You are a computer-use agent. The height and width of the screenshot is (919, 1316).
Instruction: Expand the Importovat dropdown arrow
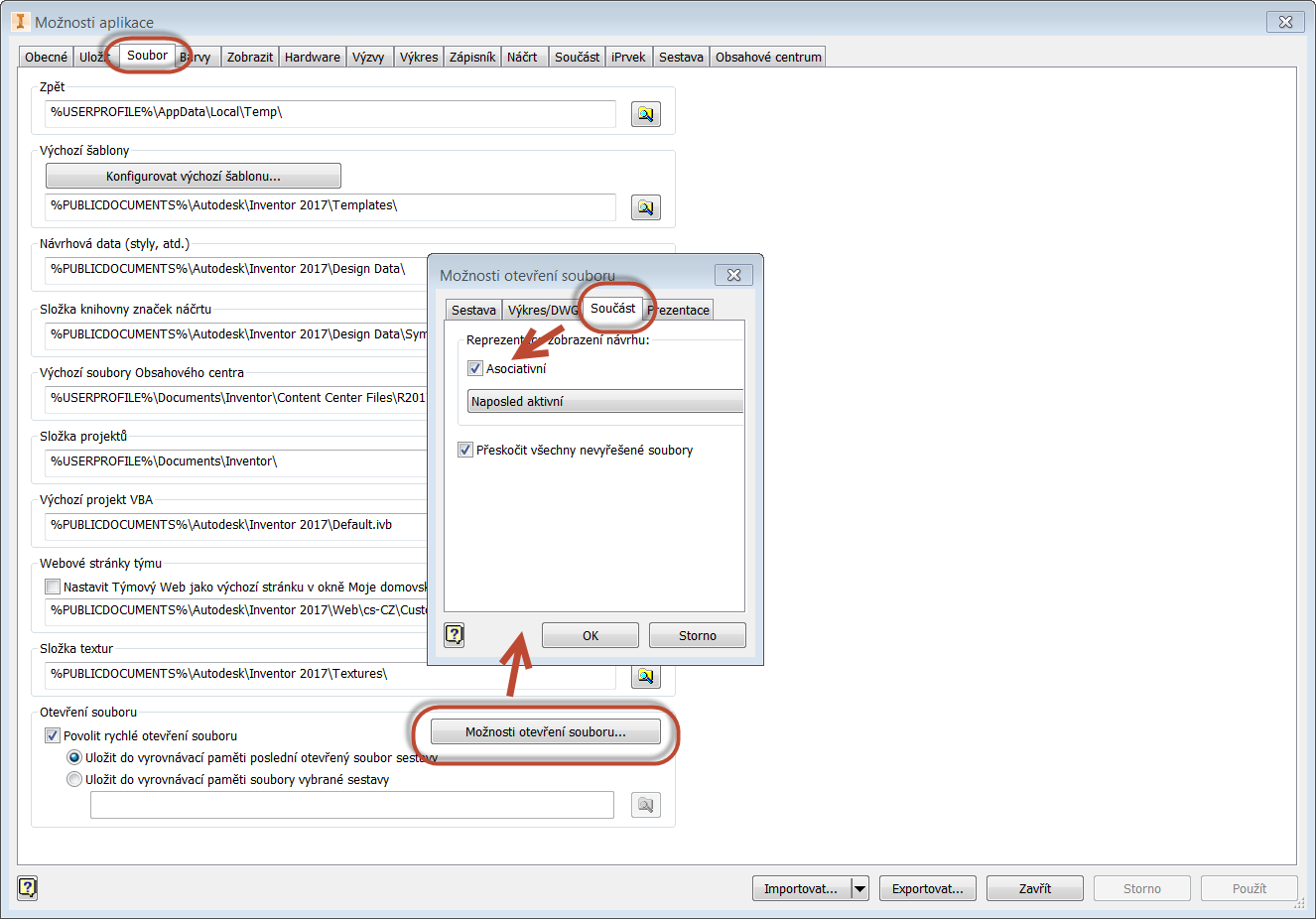pyautogui.click(x=860, y=889)
